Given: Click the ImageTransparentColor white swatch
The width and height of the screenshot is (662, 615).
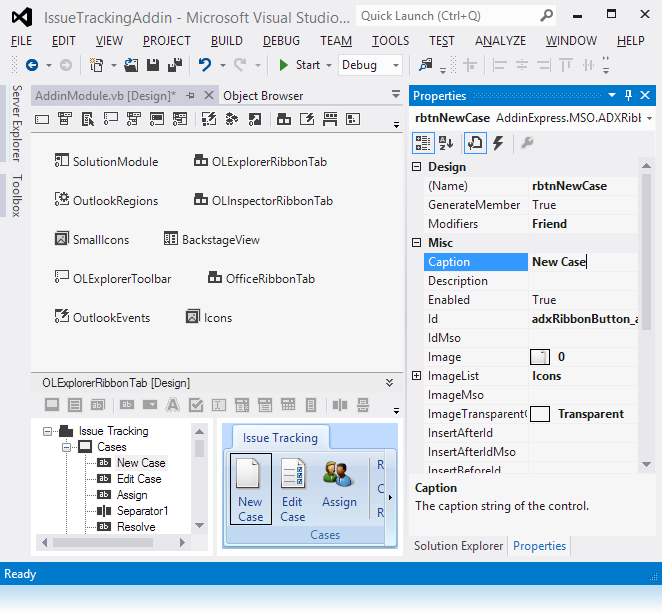Looking at the screenshot, I should [540, 414].
